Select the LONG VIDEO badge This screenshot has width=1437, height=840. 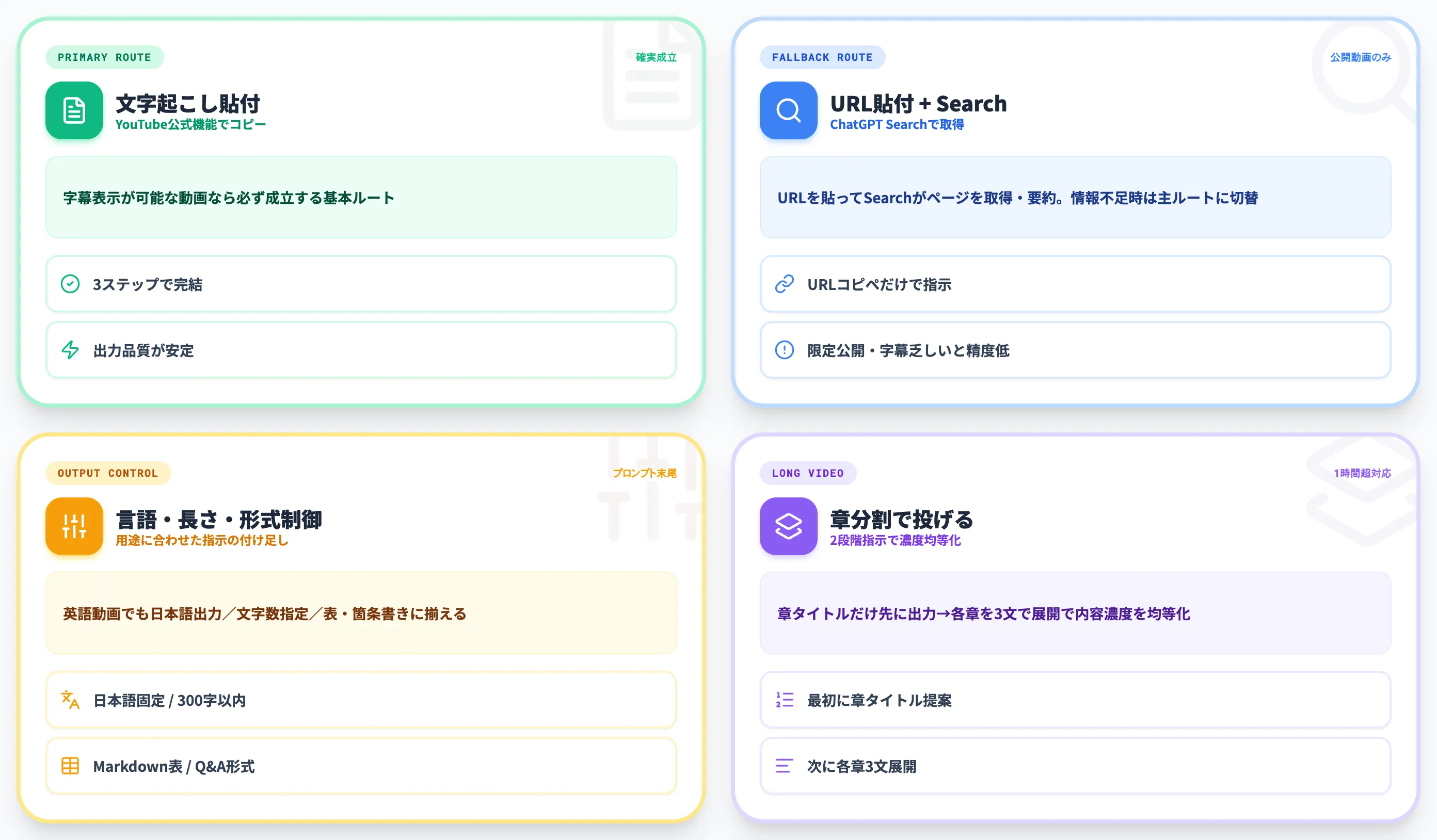point(808,473)
